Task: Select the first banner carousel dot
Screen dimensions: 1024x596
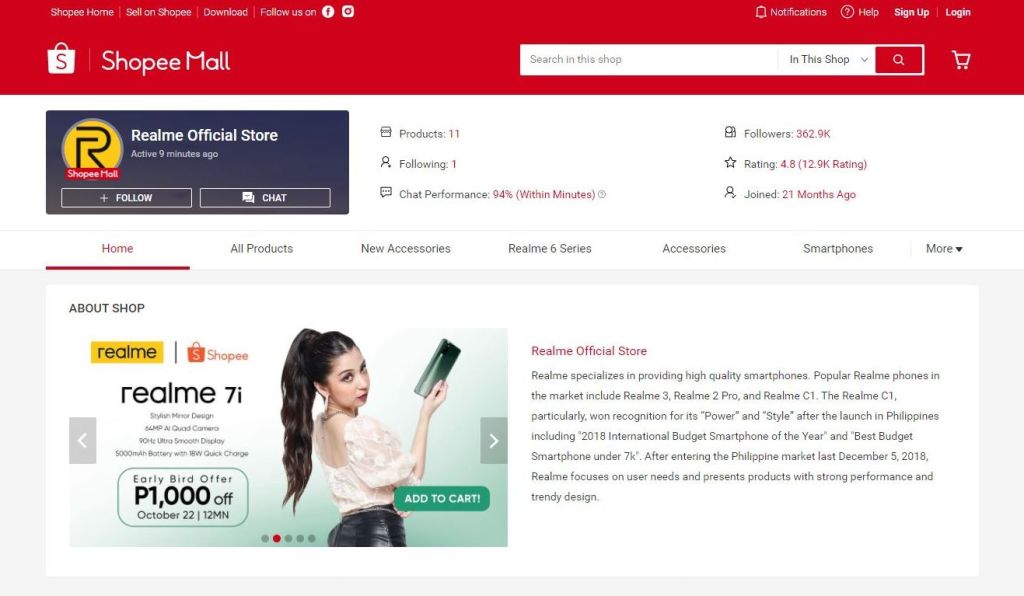Action: (x=264, y=539)
